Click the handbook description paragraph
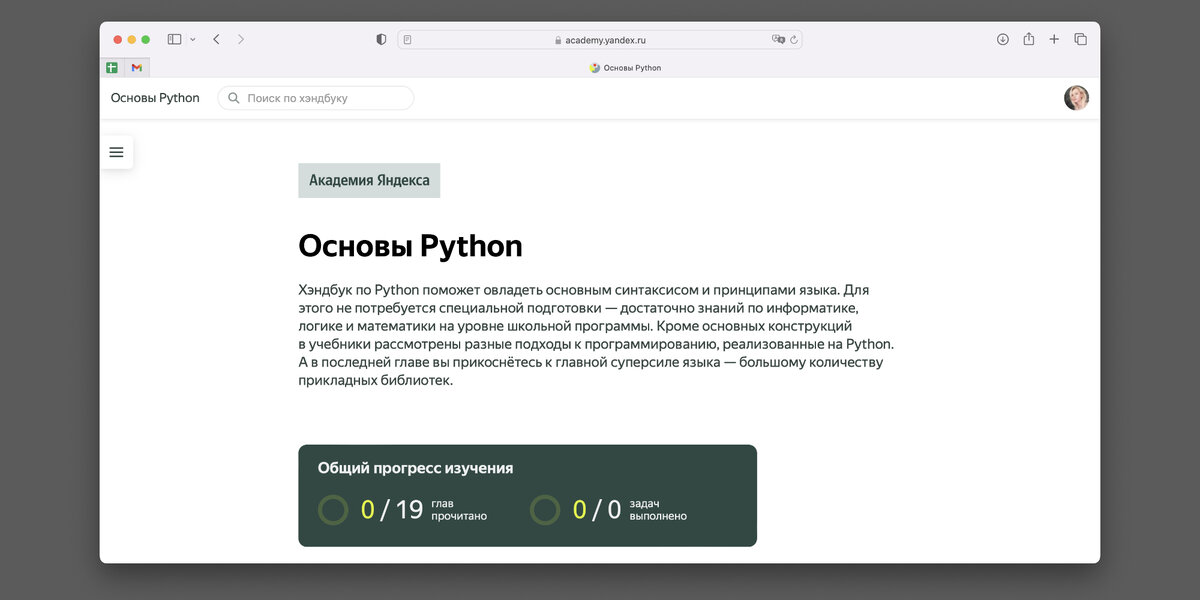The image size is (1200, 600). coord(596,335)
